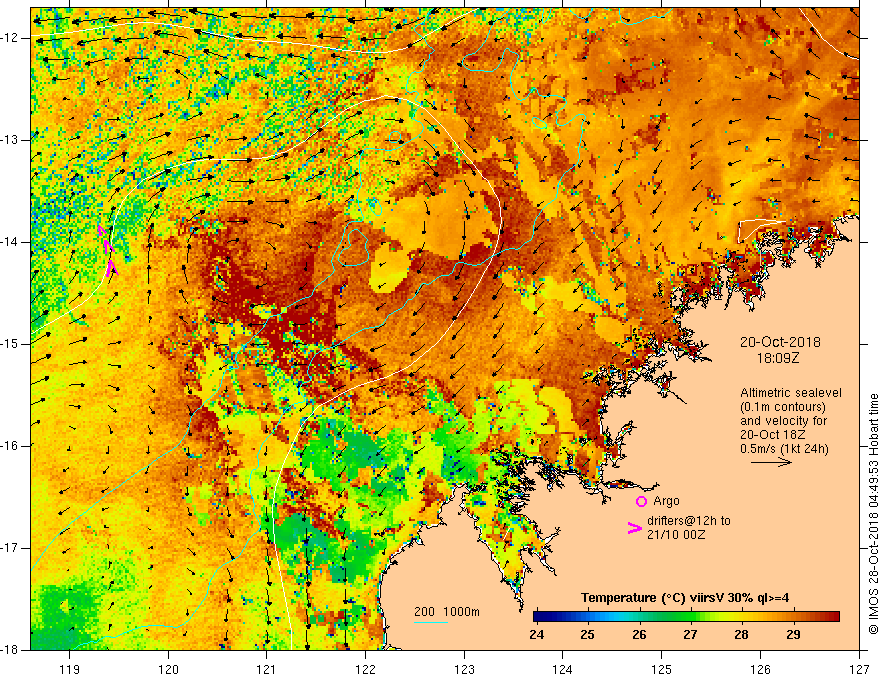Click longitude axis label 121
The width and height of the screenshot is (880, 680).
[267, 669]
